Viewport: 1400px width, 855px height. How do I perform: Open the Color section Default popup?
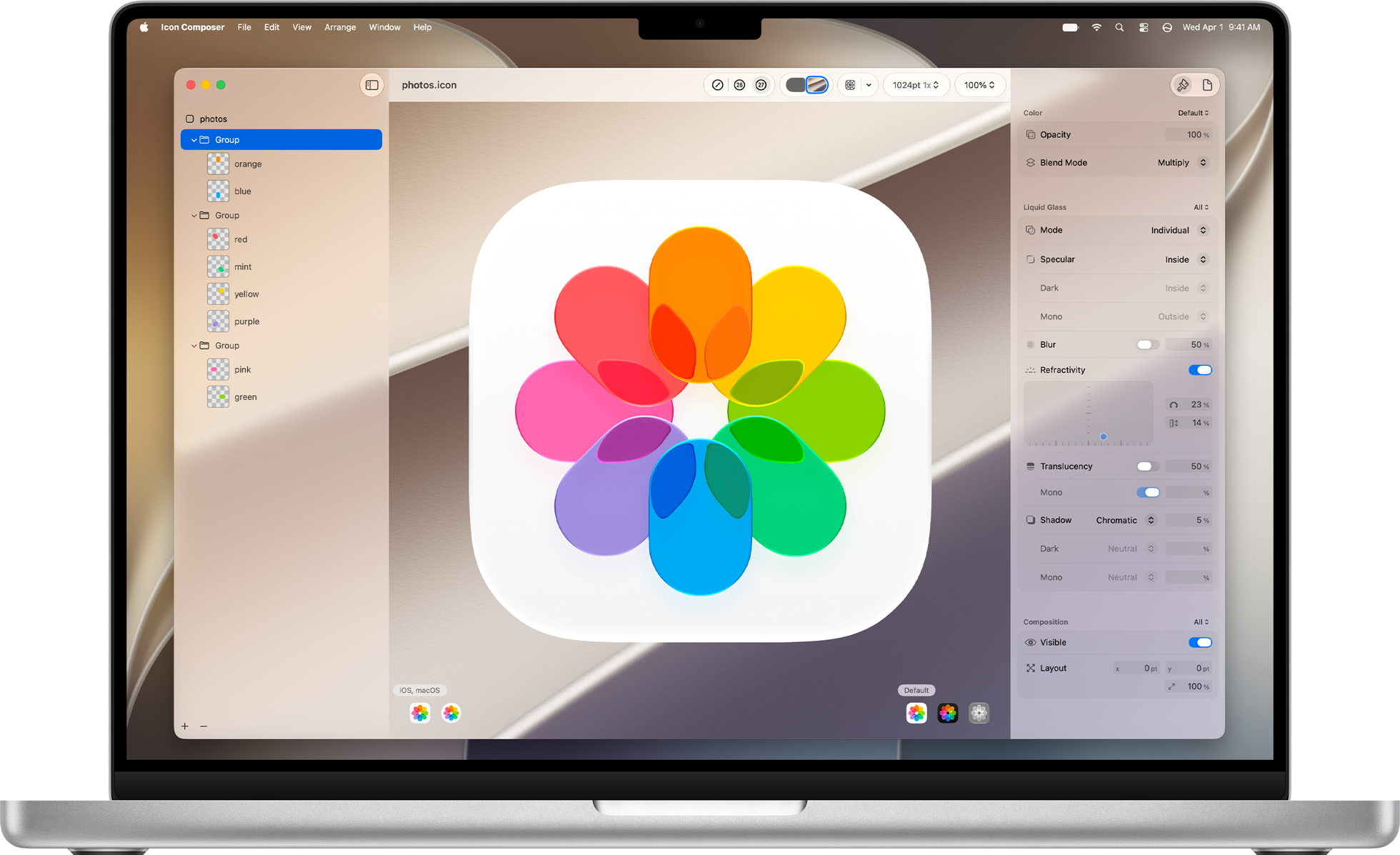pyautogui.click(x=1194, y=113)
